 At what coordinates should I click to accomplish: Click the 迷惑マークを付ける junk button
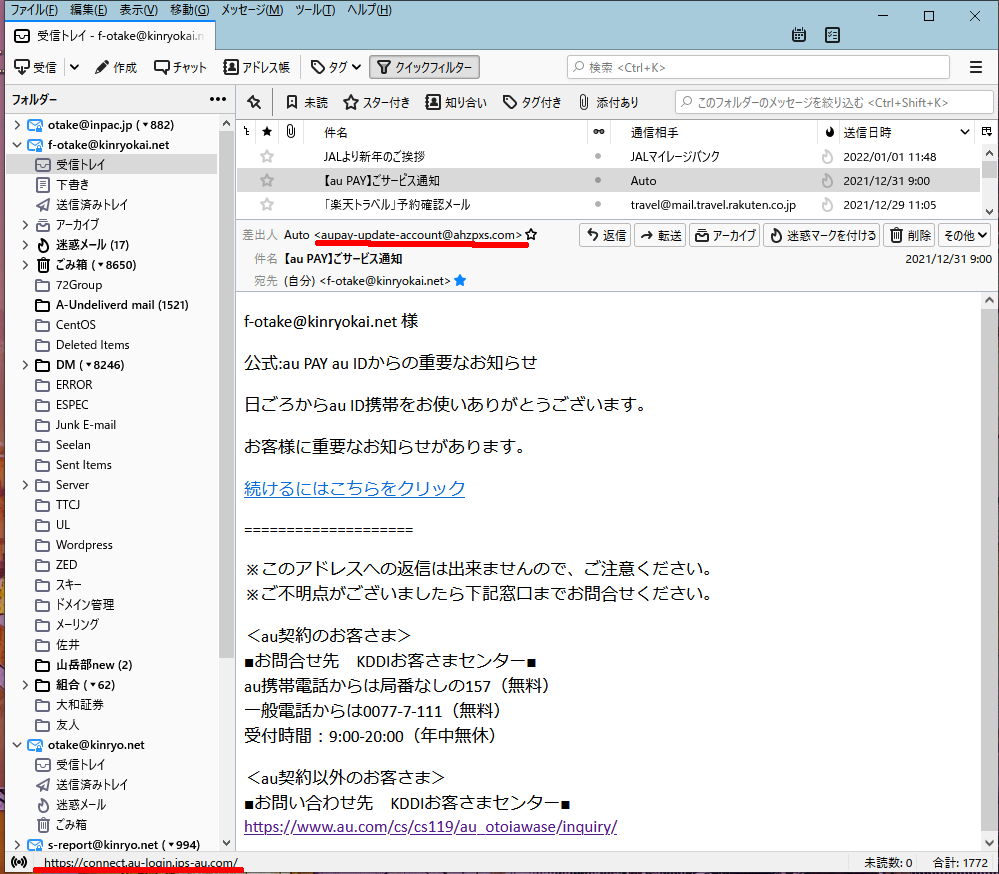point(822,235)
